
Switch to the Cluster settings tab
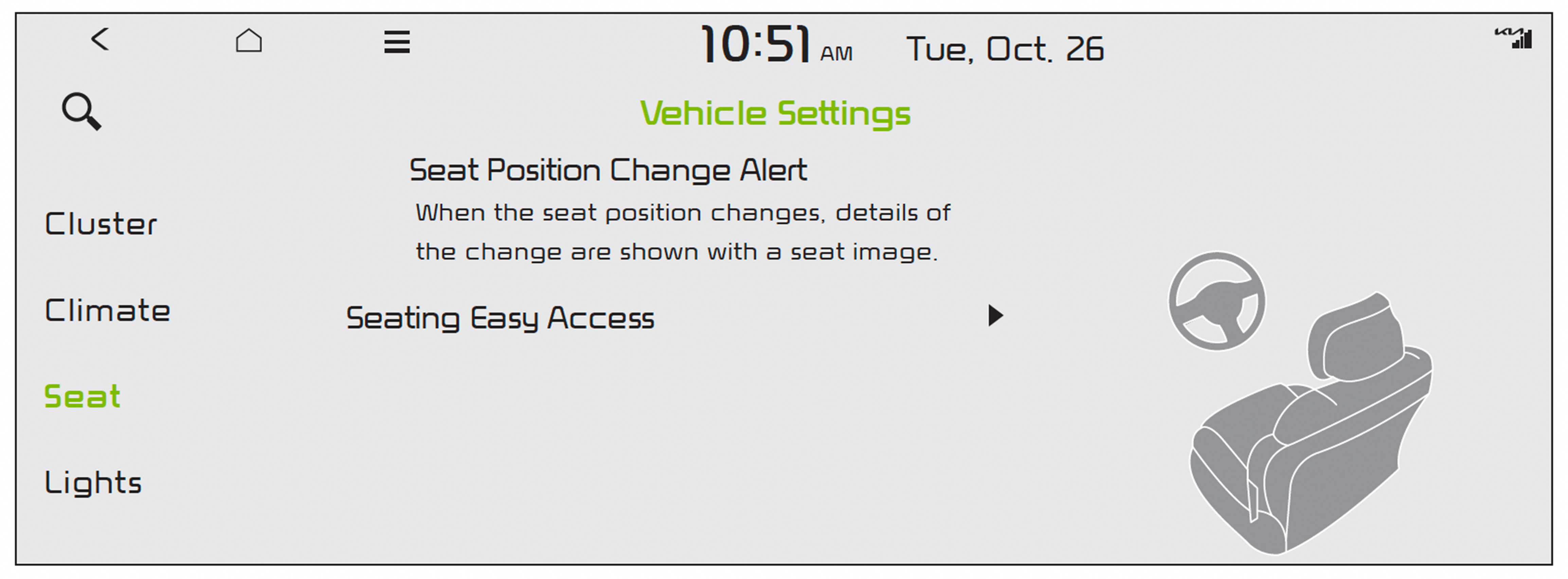coord(101,224)
